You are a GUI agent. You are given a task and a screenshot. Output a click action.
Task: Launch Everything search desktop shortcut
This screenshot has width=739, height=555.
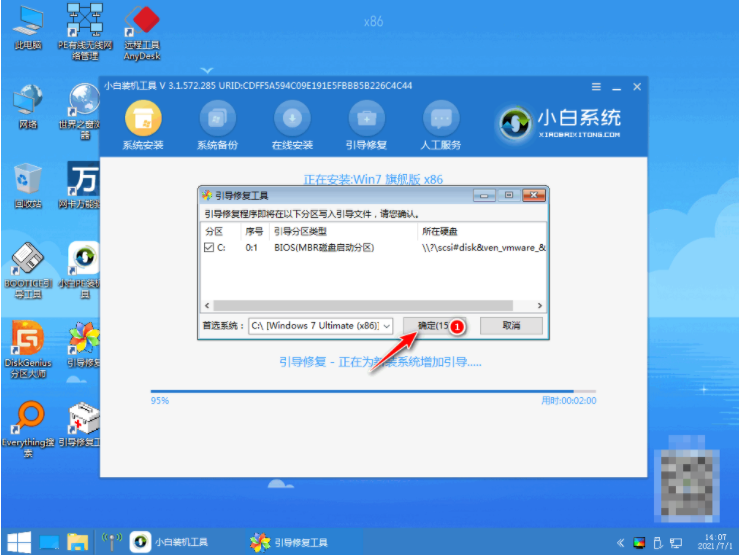[x=27, y=418]
